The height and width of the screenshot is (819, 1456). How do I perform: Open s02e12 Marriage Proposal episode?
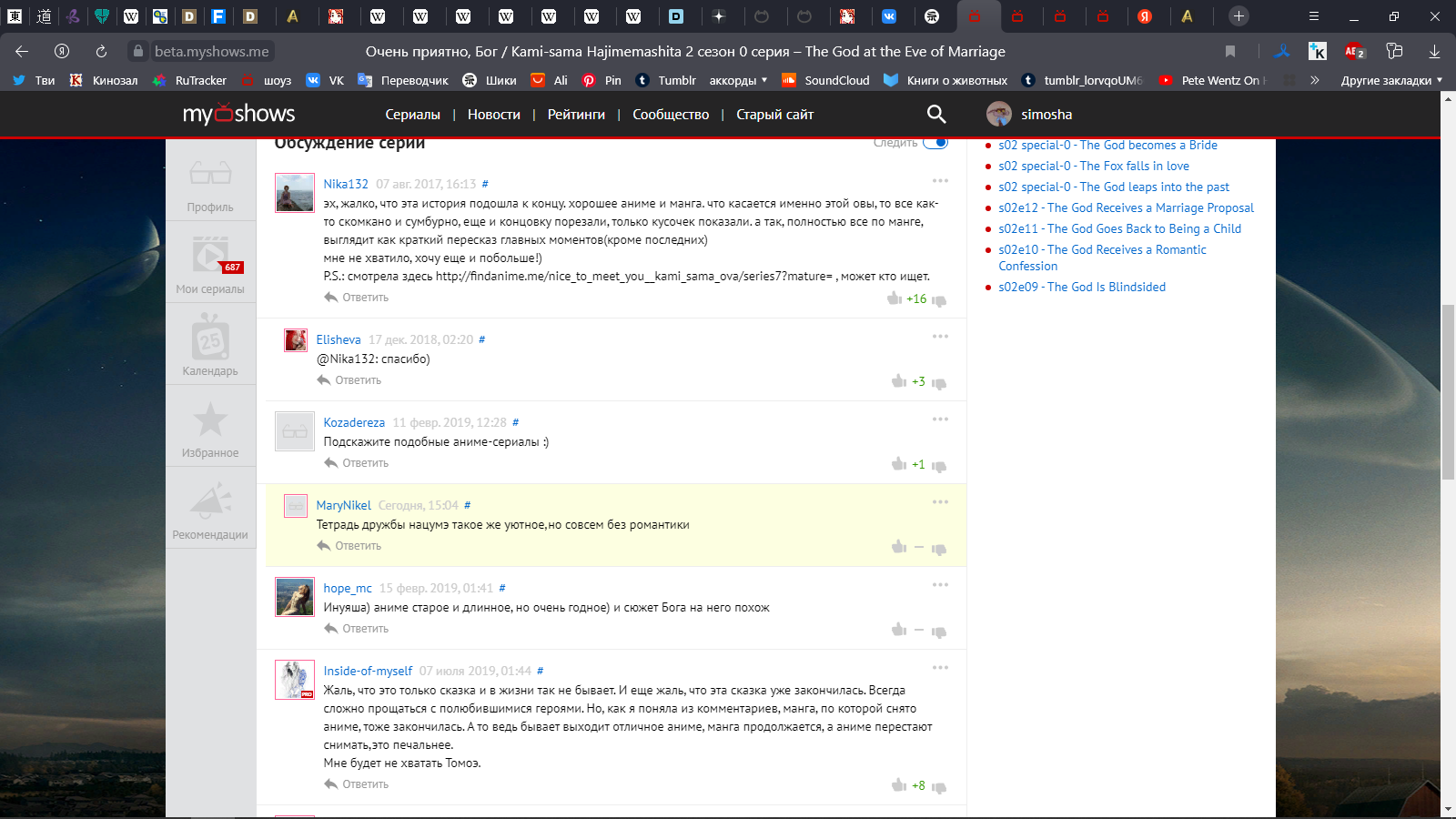coord(1126,207)
